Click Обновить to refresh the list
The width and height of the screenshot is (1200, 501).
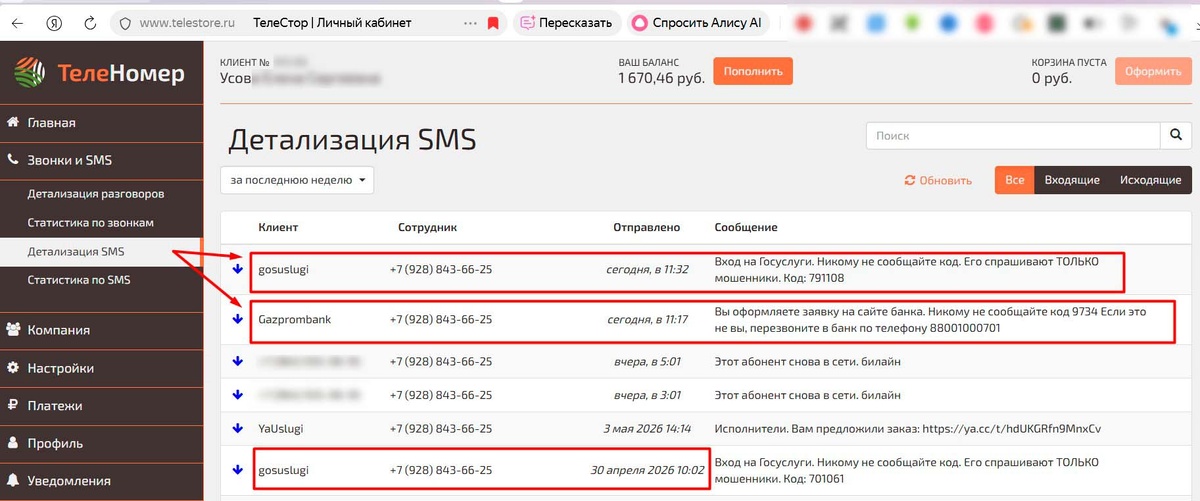(x=938, y=180)
